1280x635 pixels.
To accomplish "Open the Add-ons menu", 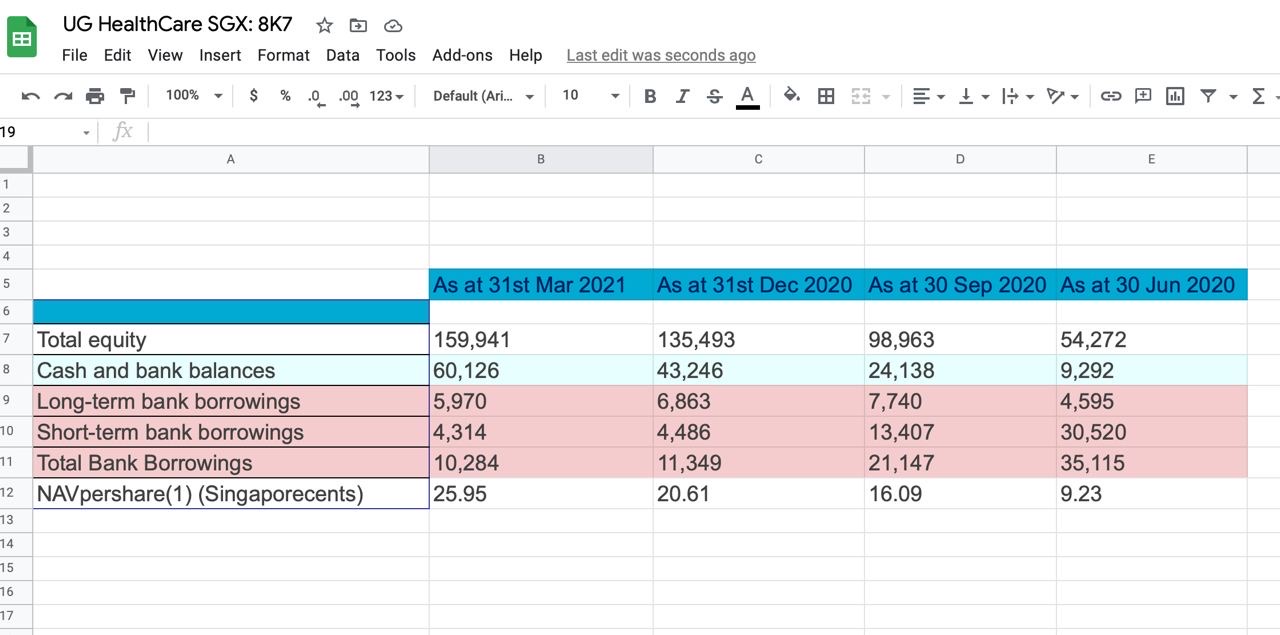I will [x=462, y=55].
